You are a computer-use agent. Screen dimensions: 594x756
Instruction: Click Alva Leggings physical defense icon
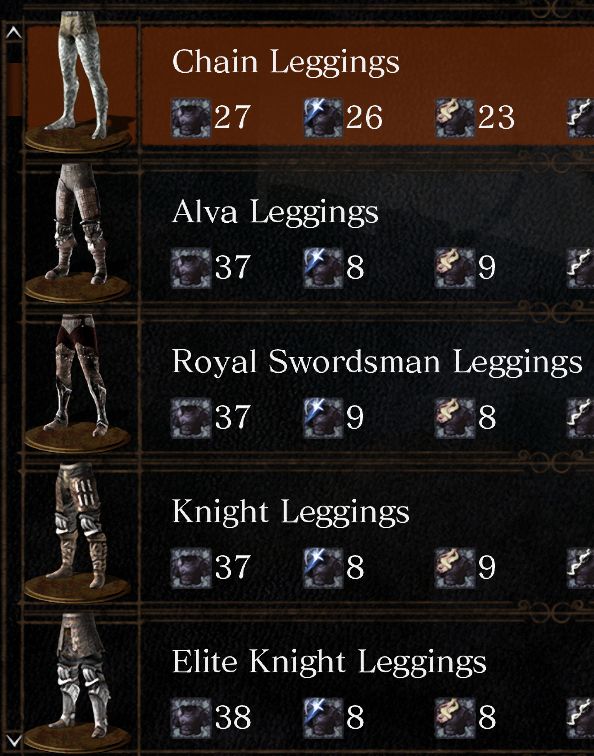click(x=191, y=268)
